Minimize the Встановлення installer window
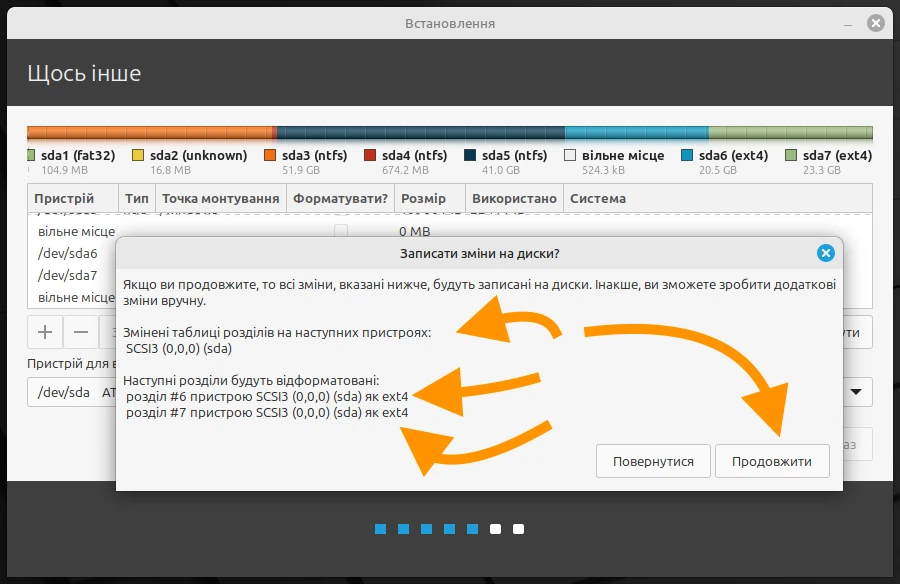The width and height of the screenshot is (900, 584). coord(848,24)
